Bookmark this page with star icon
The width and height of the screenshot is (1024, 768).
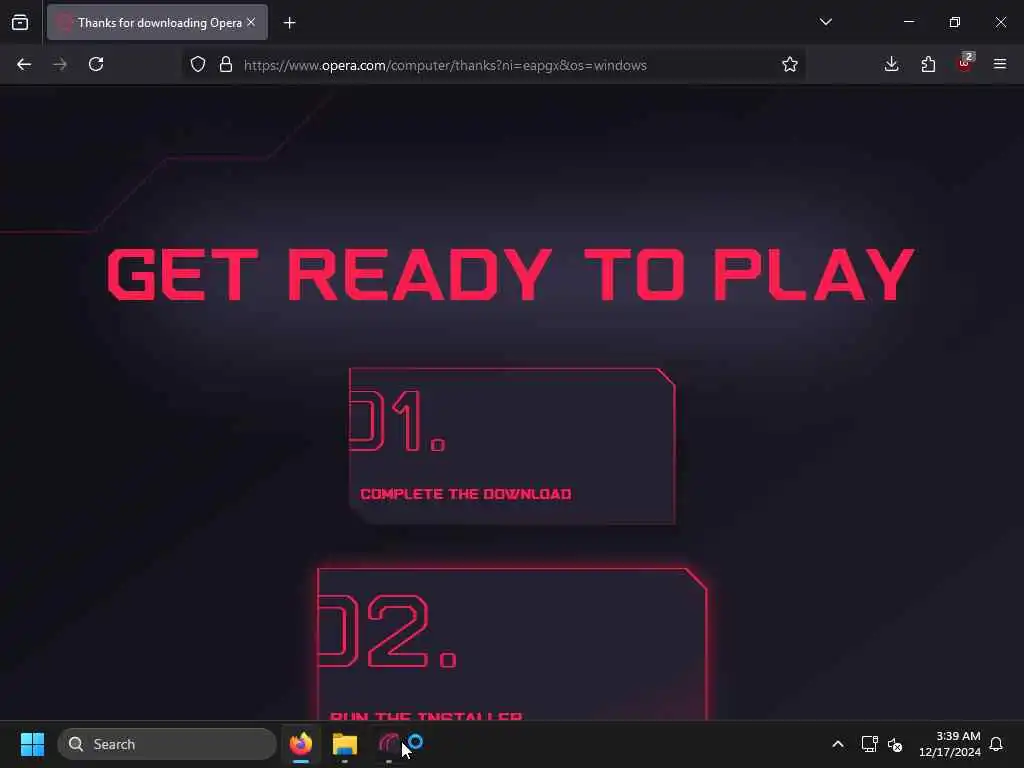tap(790, 64)
